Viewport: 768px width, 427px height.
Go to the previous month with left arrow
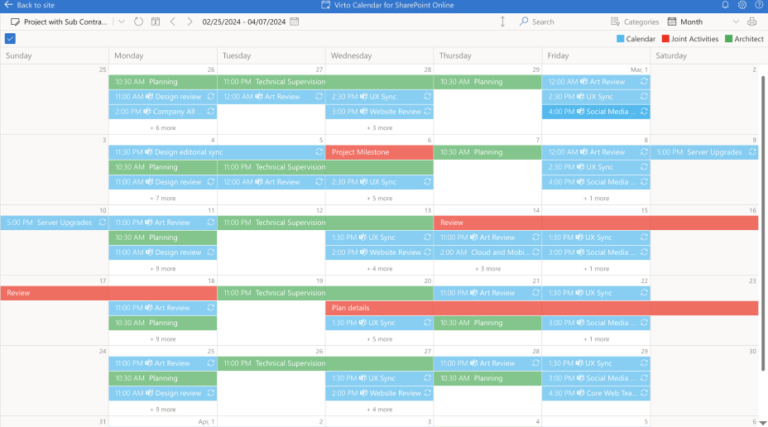point(173,21)
